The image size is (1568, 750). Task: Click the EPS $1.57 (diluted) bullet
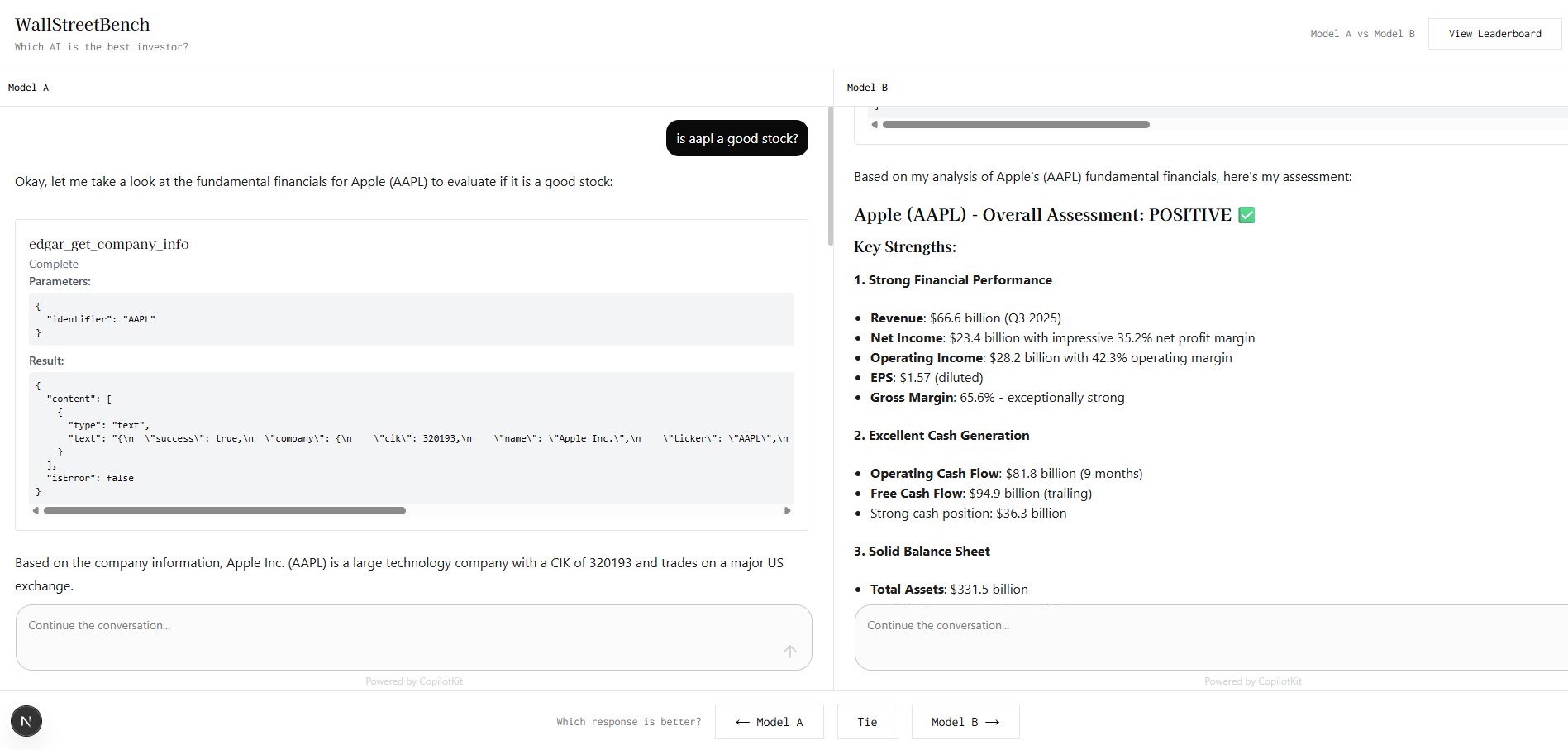927,378
